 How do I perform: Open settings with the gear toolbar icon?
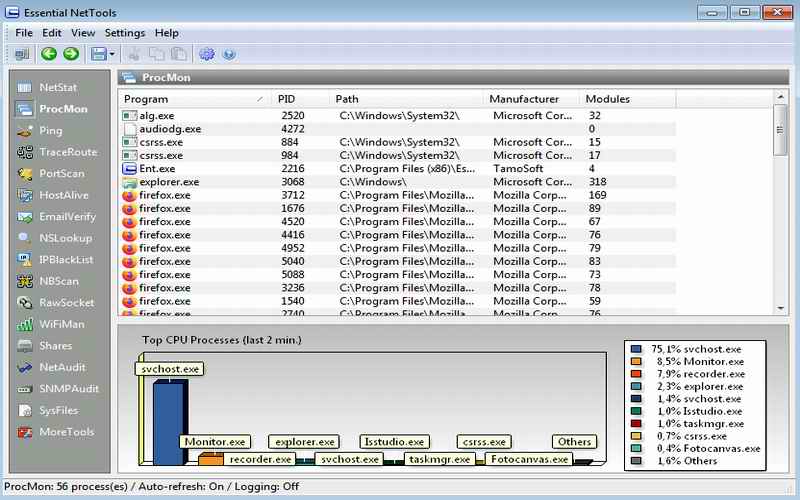click(x=207, y=54)
